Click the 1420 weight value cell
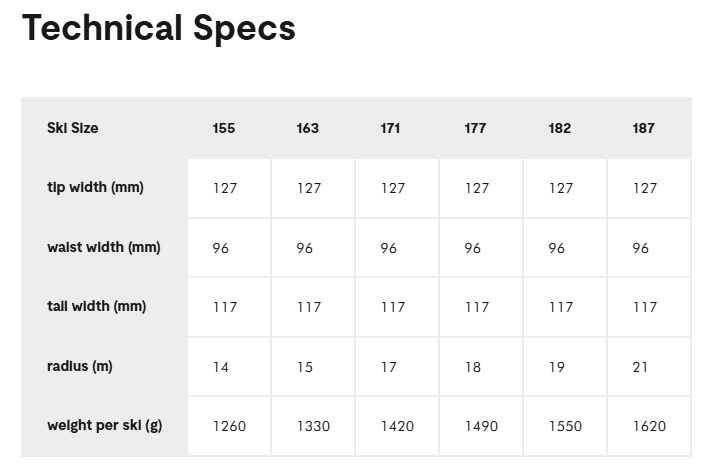Screen dimensions: 714x474 coord(397,426)
